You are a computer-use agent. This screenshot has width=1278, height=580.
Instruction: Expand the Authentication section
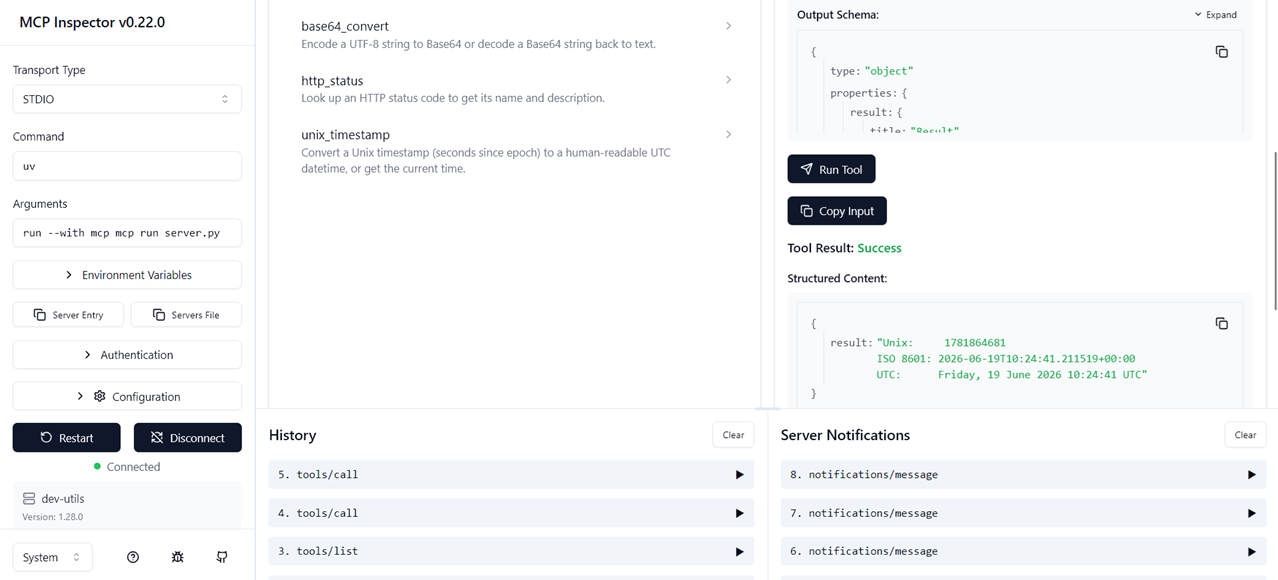coord(127,355)
